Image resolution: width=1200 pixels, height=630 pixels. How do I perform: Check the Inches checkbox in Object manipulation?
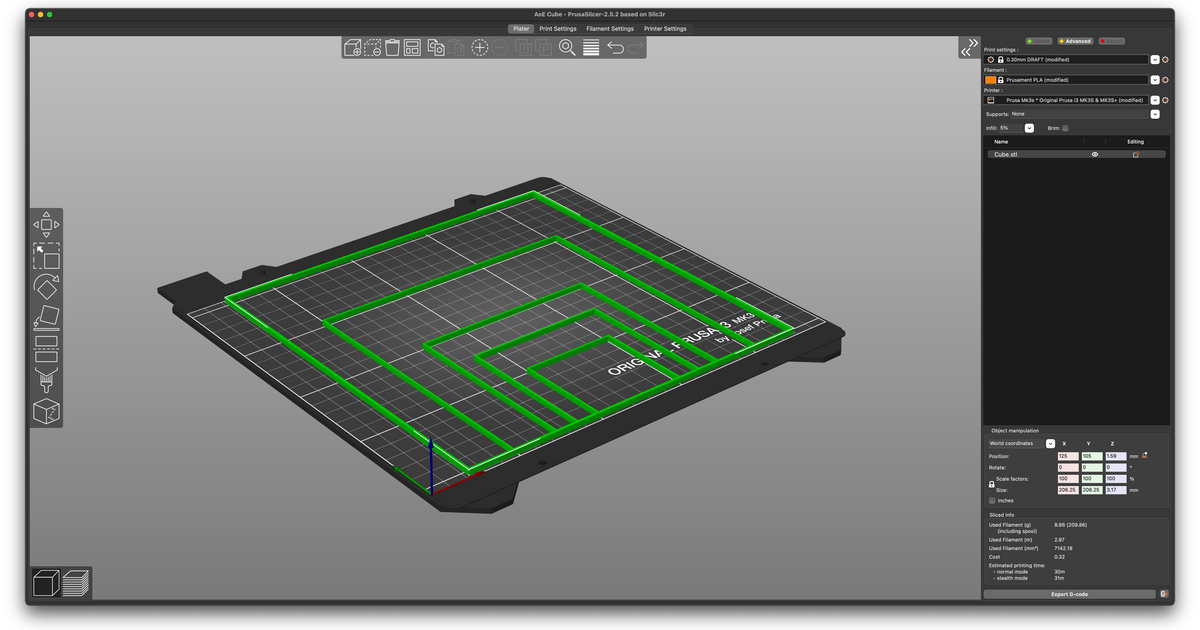993,500
